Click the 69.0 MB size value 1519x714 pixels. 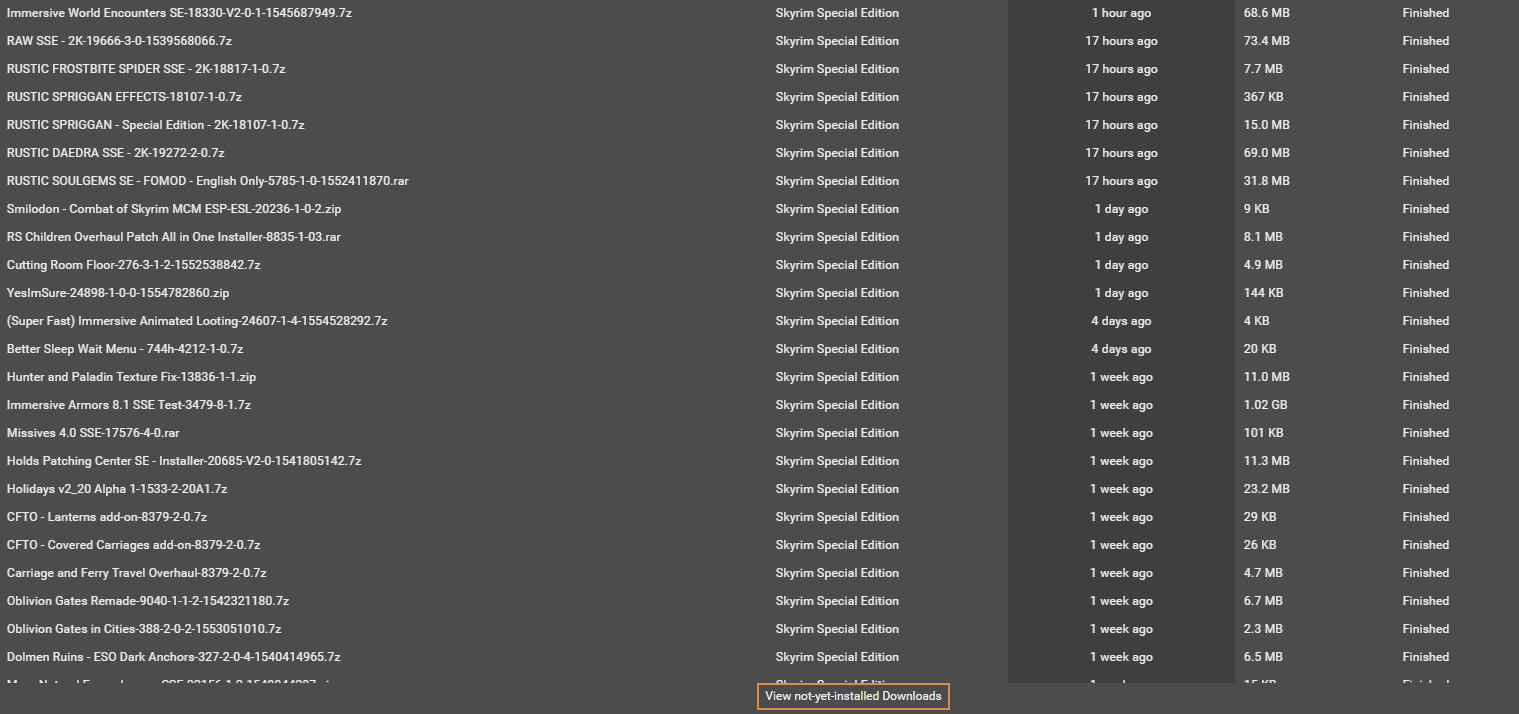tap(1267, 153)
